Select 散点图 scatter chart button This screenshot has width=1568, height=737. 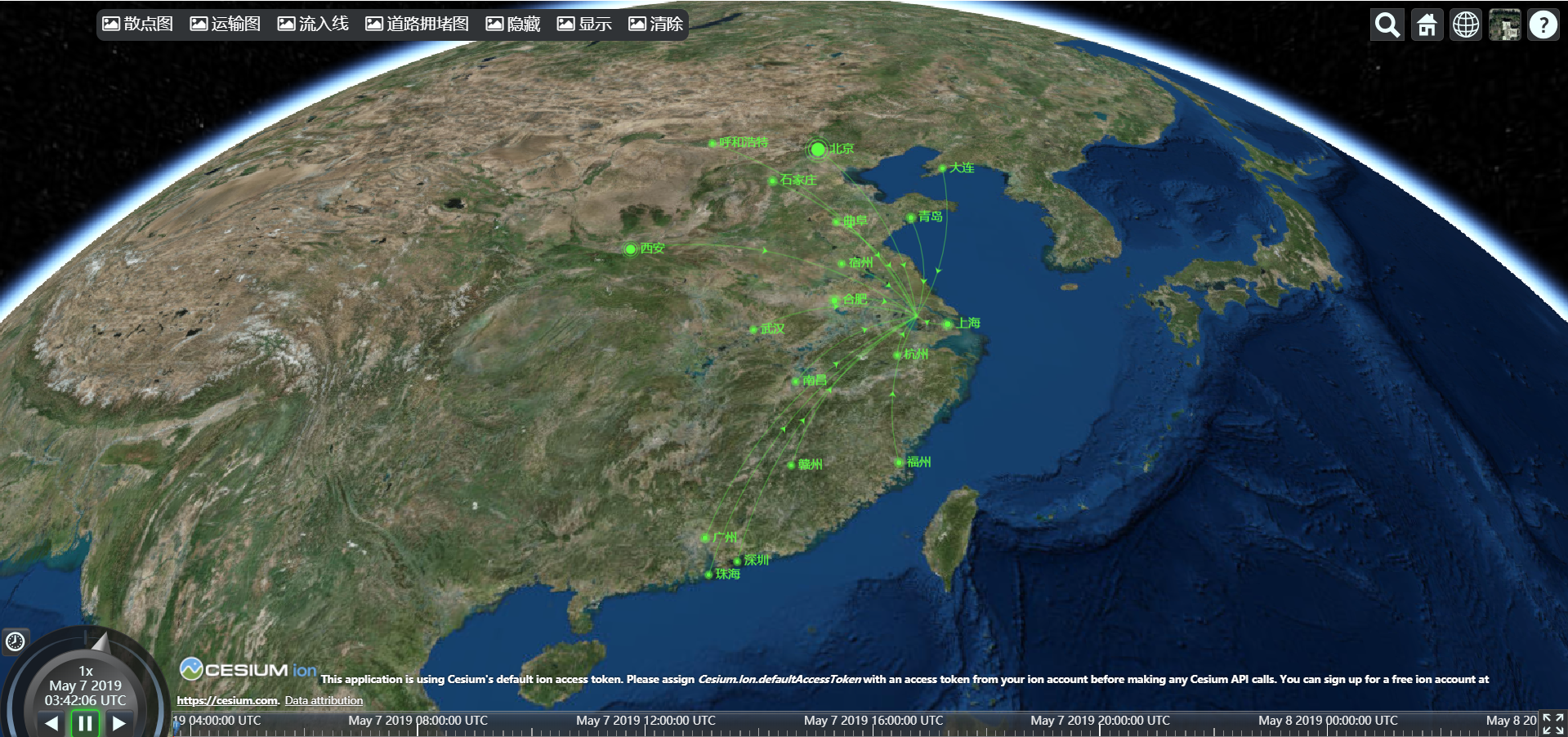point(138,24)
